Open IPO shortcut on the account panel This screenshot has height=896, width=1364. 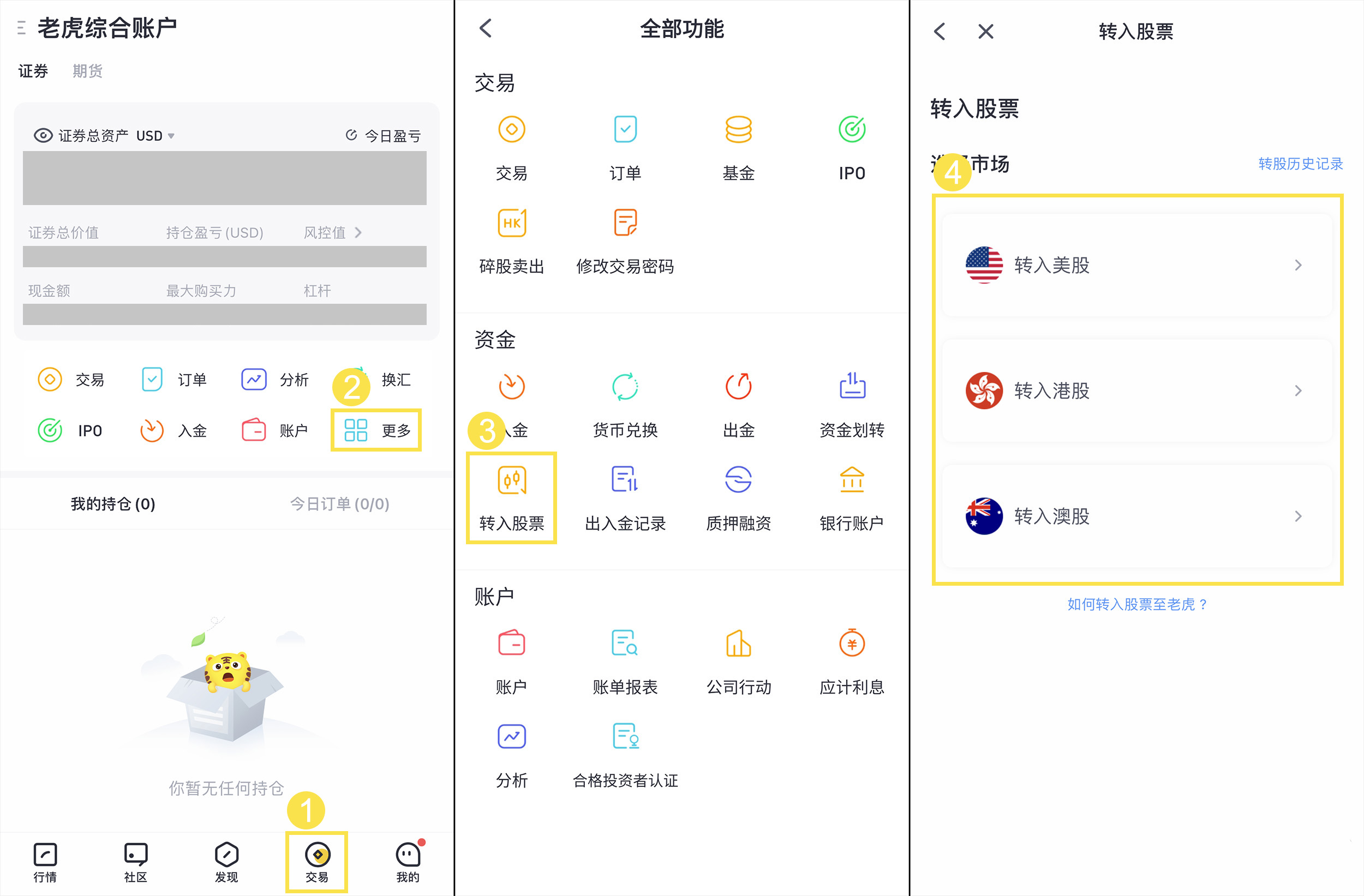(70, 430)
